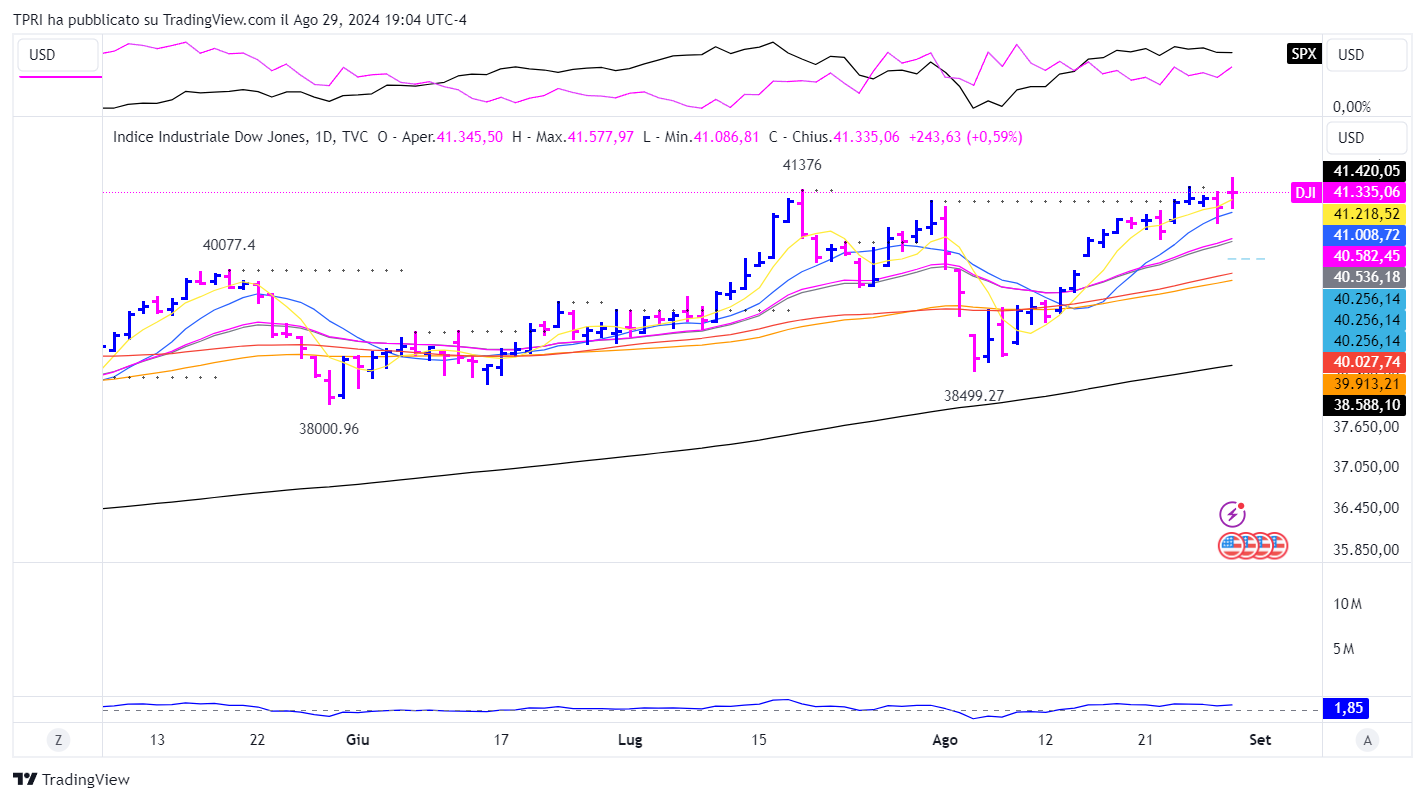Click the Set month label on the time axis
This screenshot has width=1425, height=801.
(x=1260, y=740)
